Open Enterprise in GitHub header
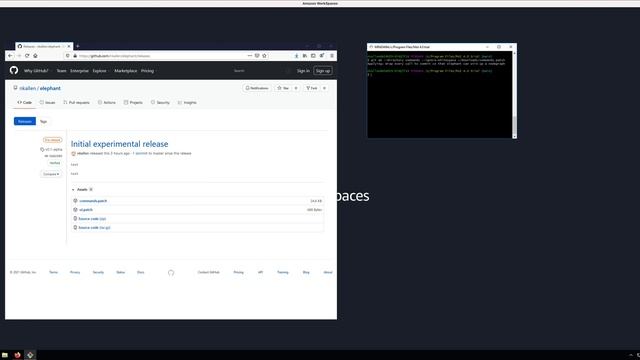Screen dimensions: 640x360 (79, 71)
